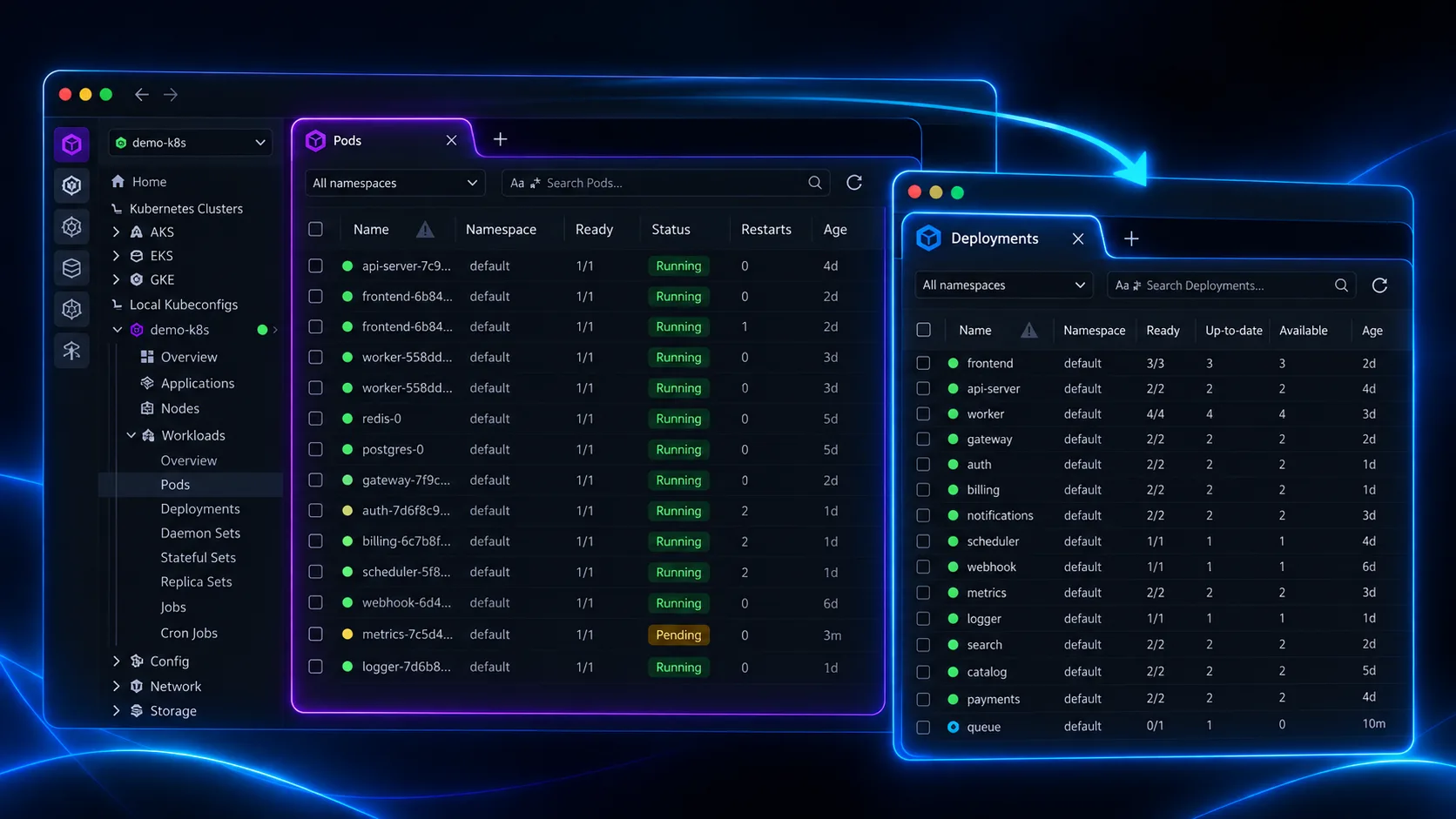Click the forward navigation arrow
This screenshot has height=819, width=1456.
[171, 94]
